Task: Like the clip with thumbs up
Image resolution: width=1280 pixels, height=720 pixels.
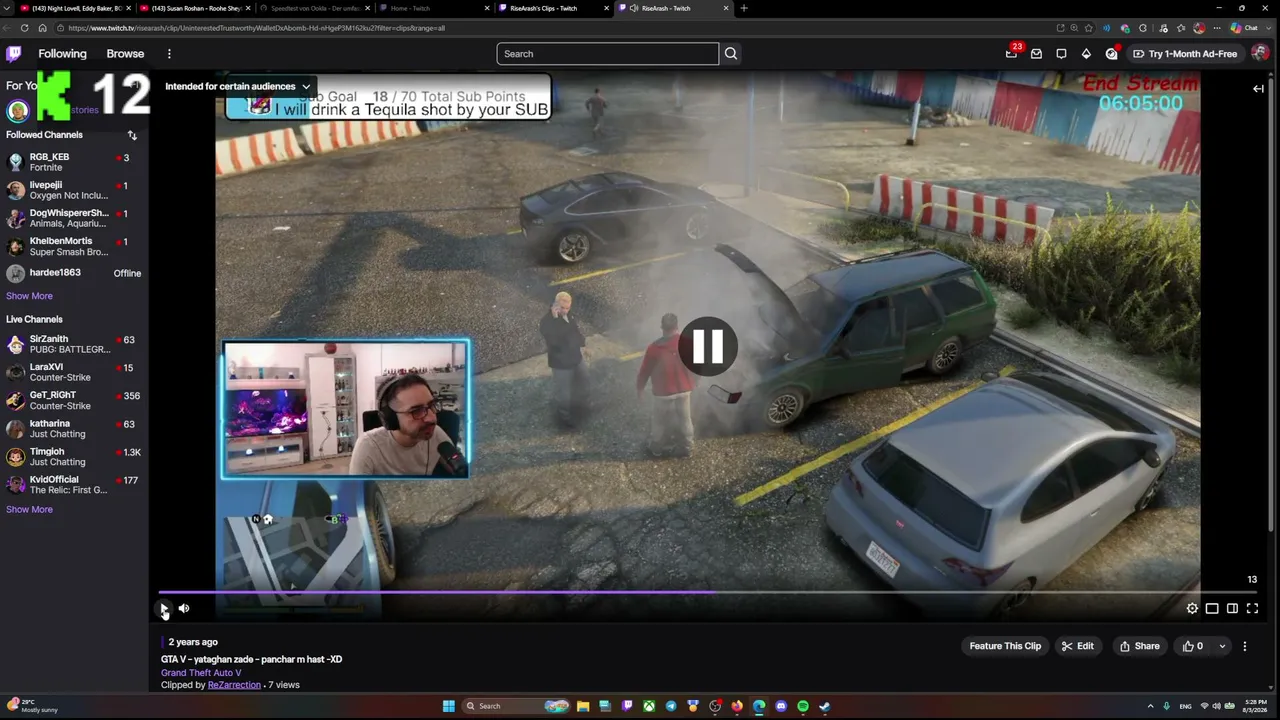Action: point(1193,646)
